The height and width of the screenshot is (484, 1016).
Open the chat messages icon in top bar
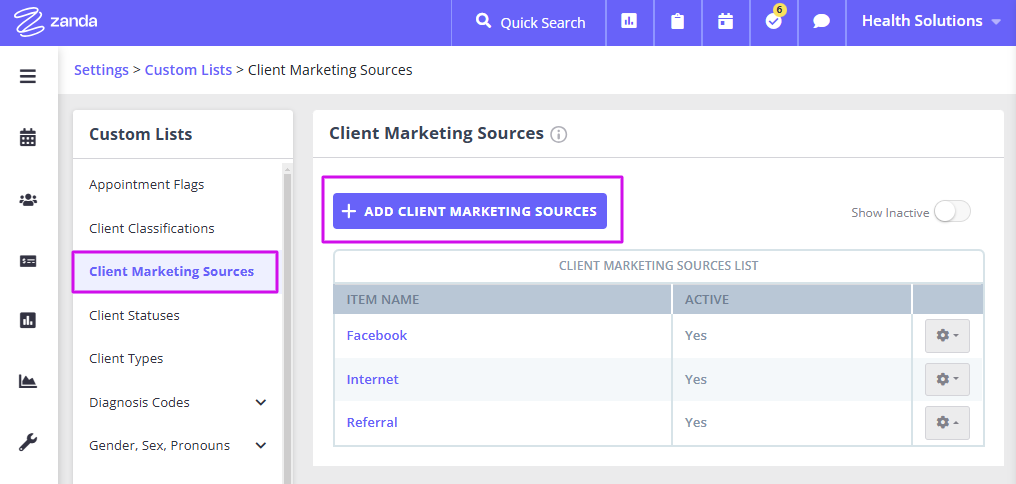(x=822, y=21)
